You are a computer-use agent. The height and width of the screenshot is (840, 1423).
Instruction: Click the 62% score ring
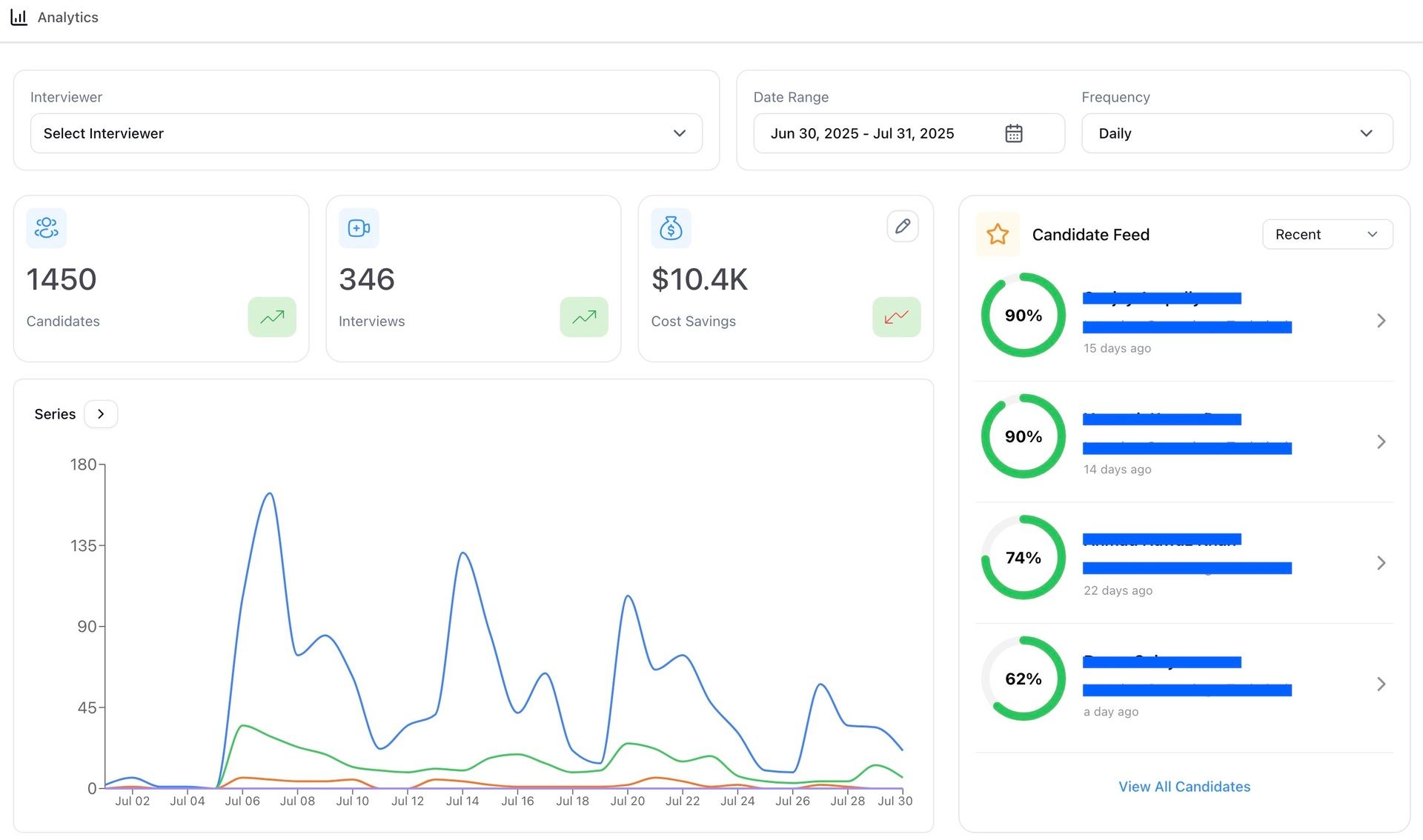click(1023, 679)
